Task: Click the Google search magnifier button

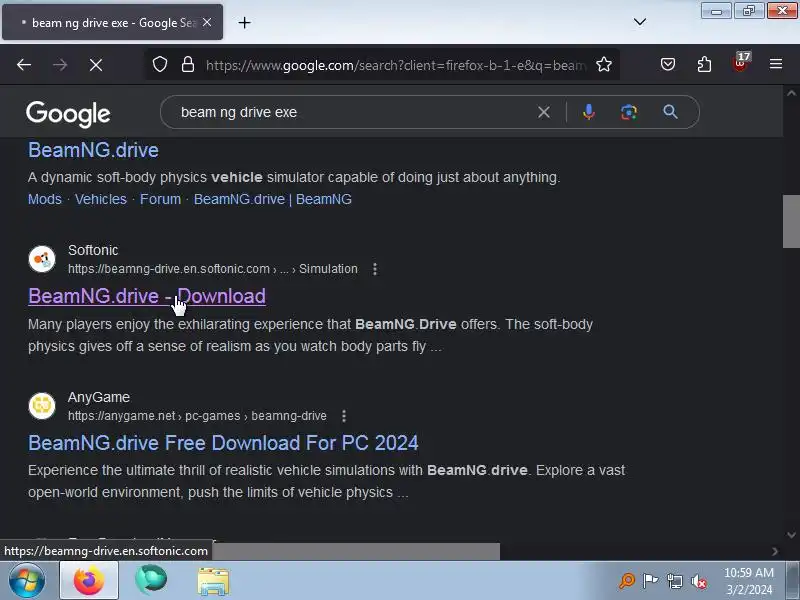Action: [670, 112]
